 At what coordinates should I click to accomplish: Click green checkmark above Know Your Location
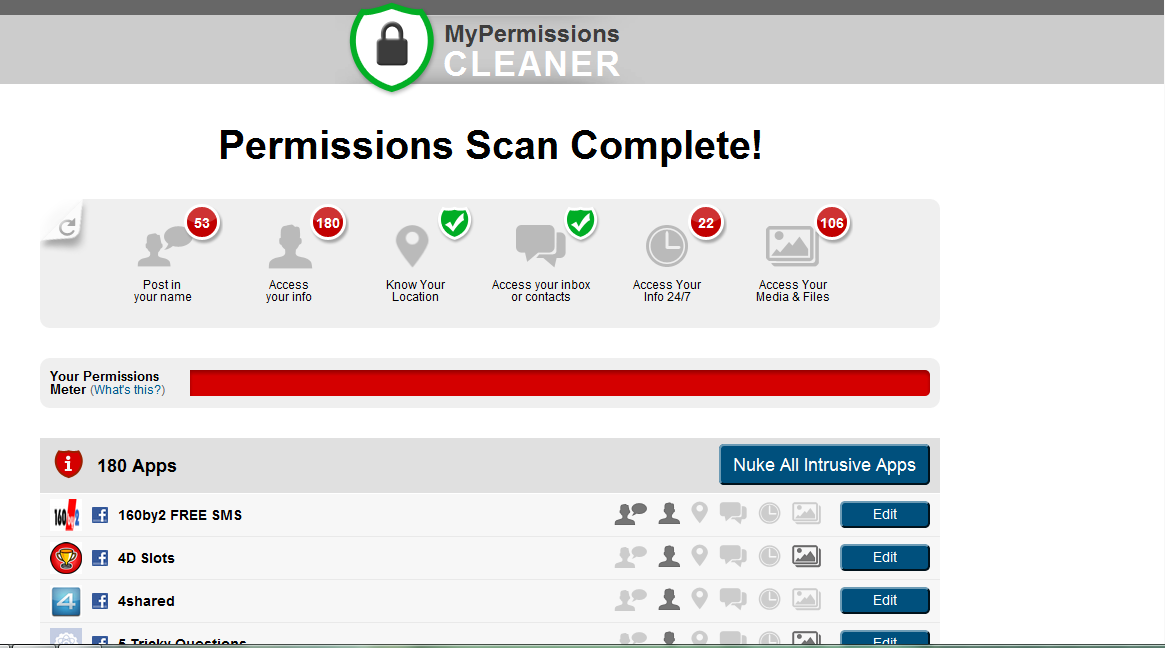coord(455,222)
